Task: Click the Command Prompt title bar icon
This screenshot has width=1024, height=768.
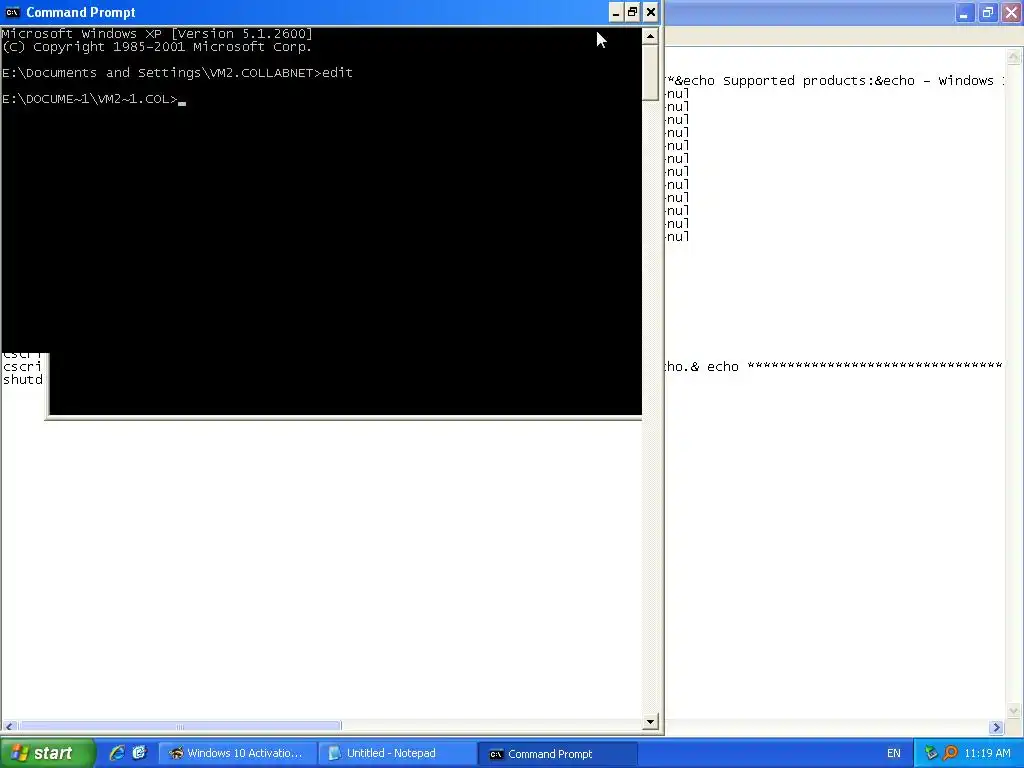Action: click(x=12, y=12)
